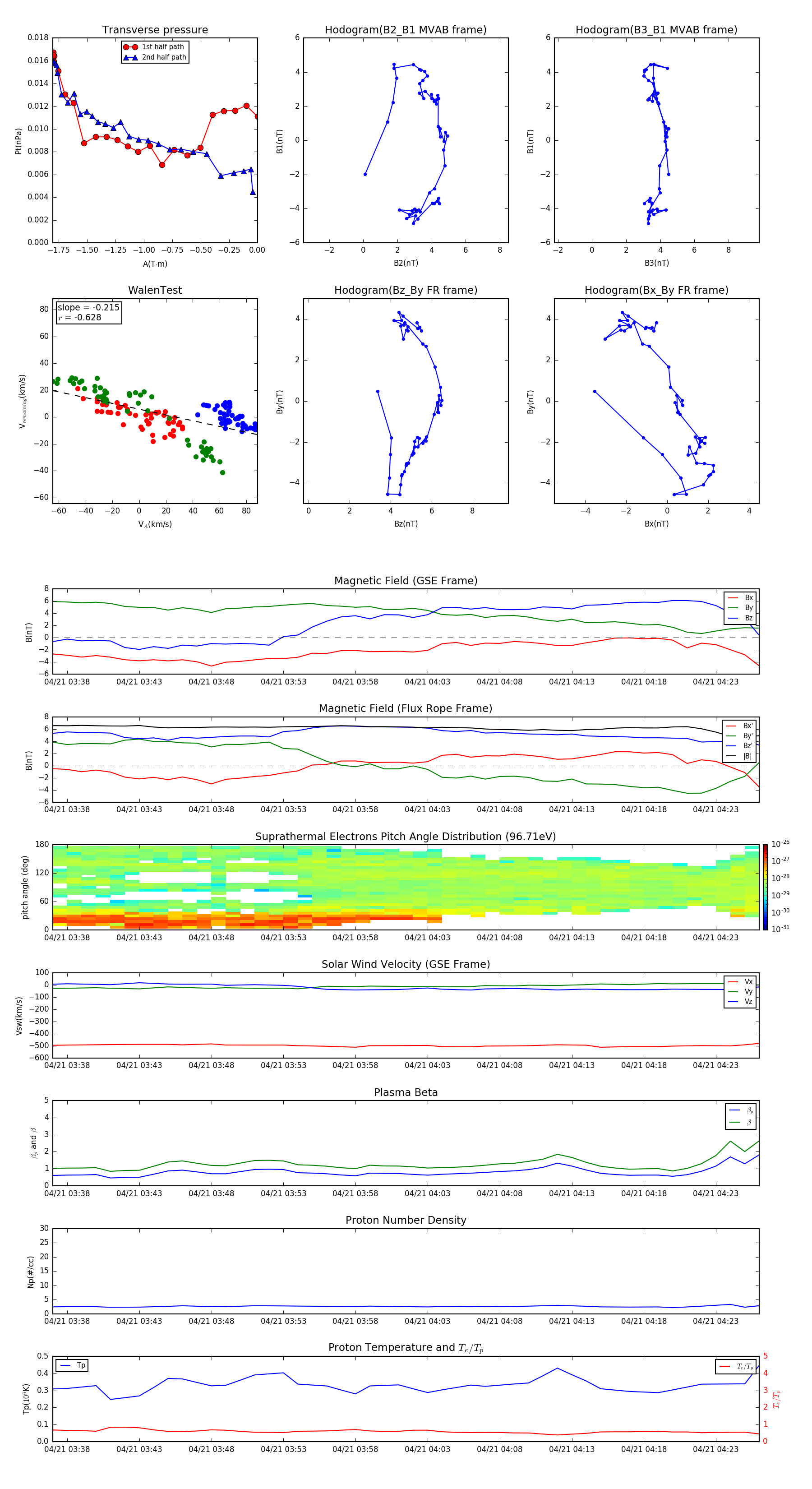Click the 'V_A(km/s)' x-axis label
812x1489 pixels.
(155, 524)
